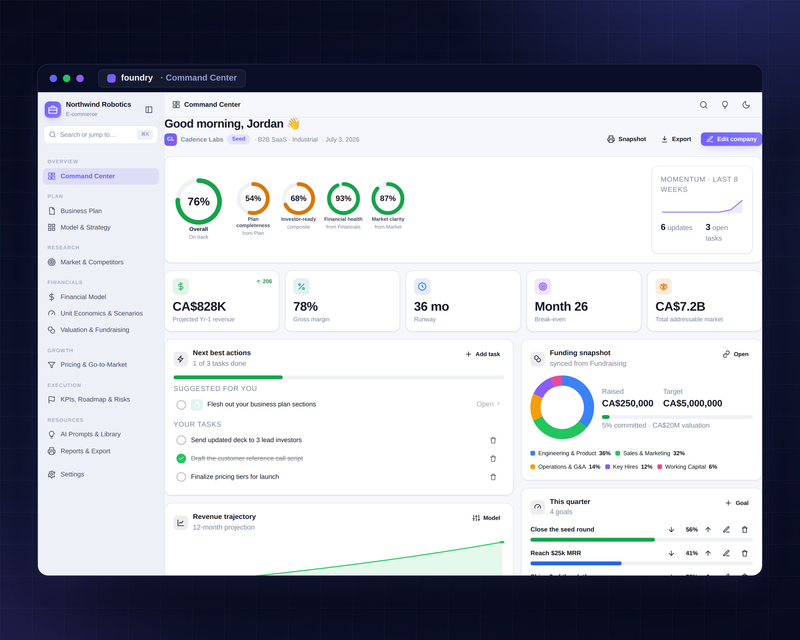The height and width of the screenshot is (640, 800).
Task: Collapse the sidebar panel icon
Action: pyautogui.click(x=149, y=110)
